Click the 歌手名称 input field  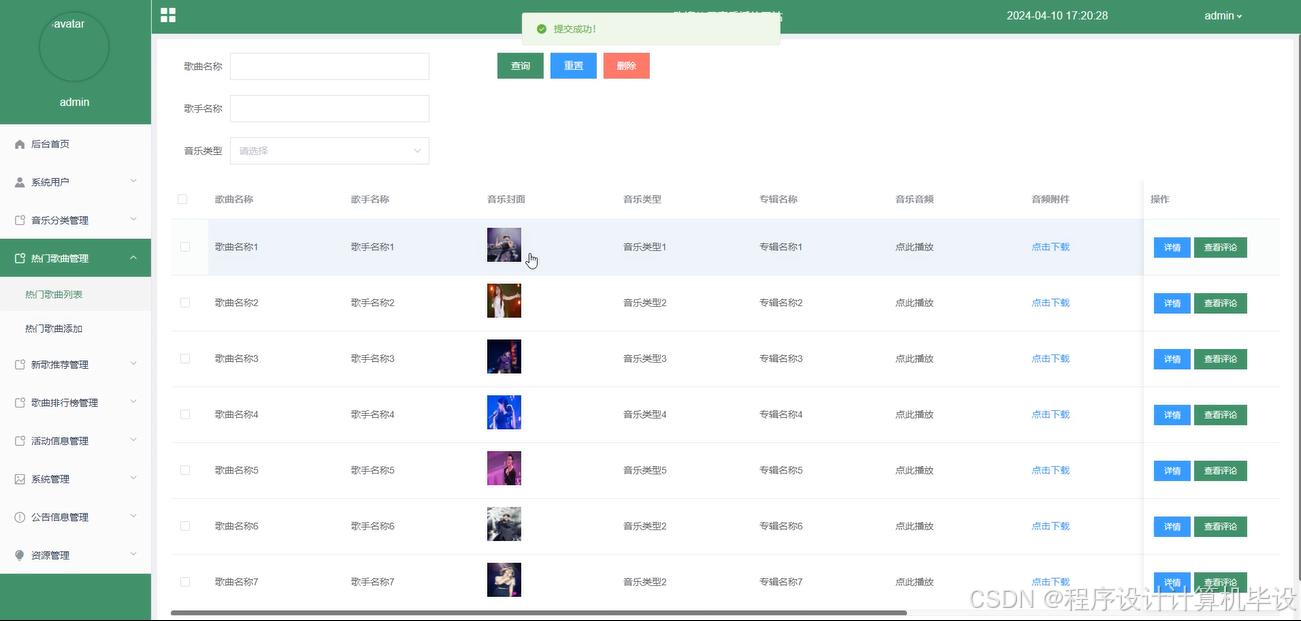pyautogui.click(x=329, y=108)
